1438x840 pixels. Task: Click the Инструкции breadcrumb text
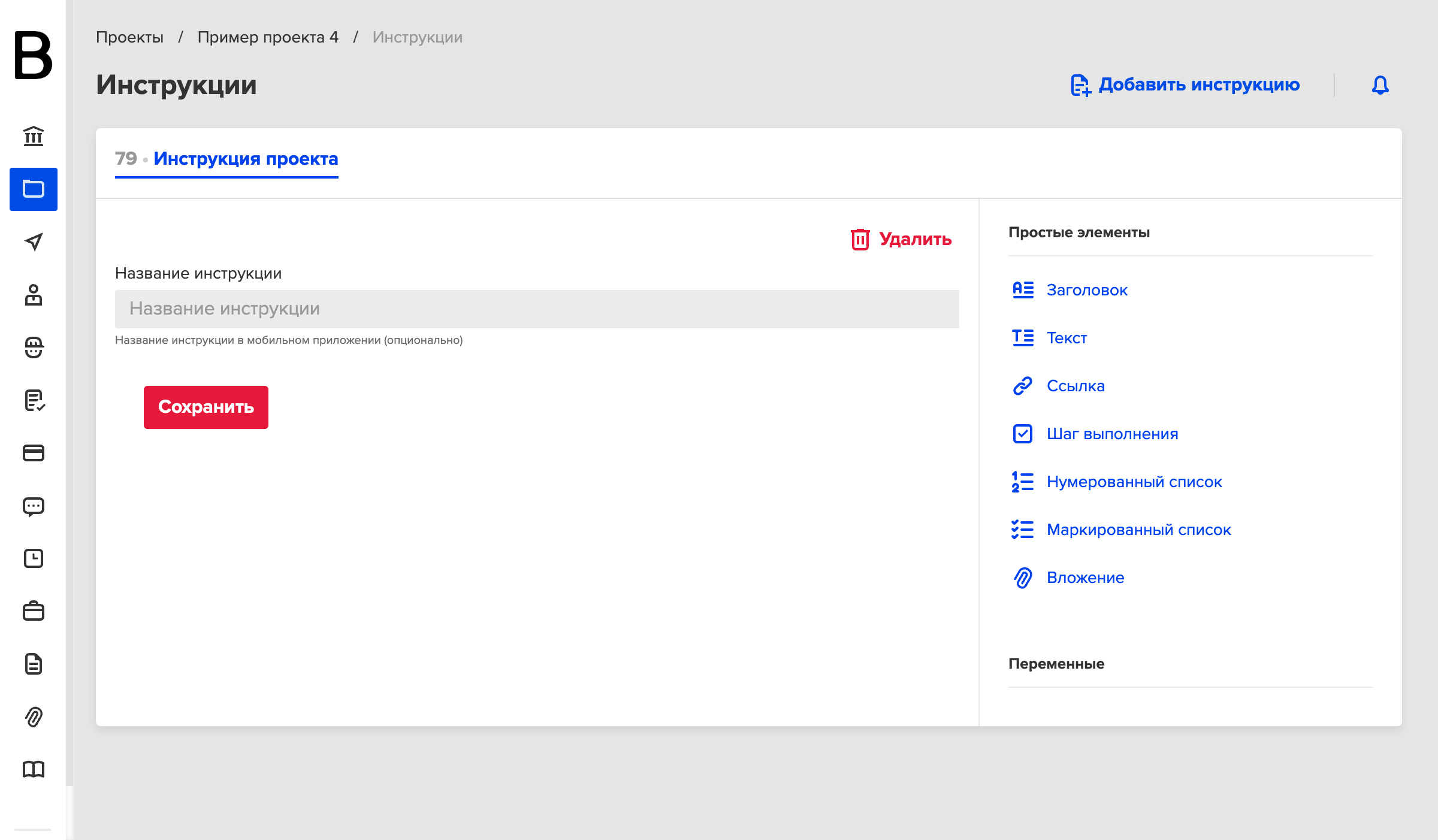(418, 37)
